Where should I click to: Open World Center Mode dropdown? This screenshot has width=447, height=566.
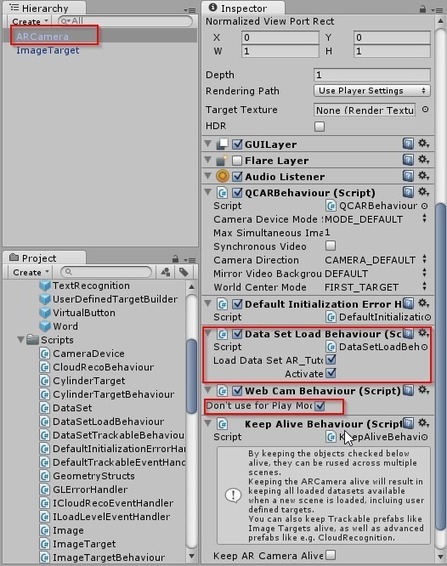pos(375,287)
